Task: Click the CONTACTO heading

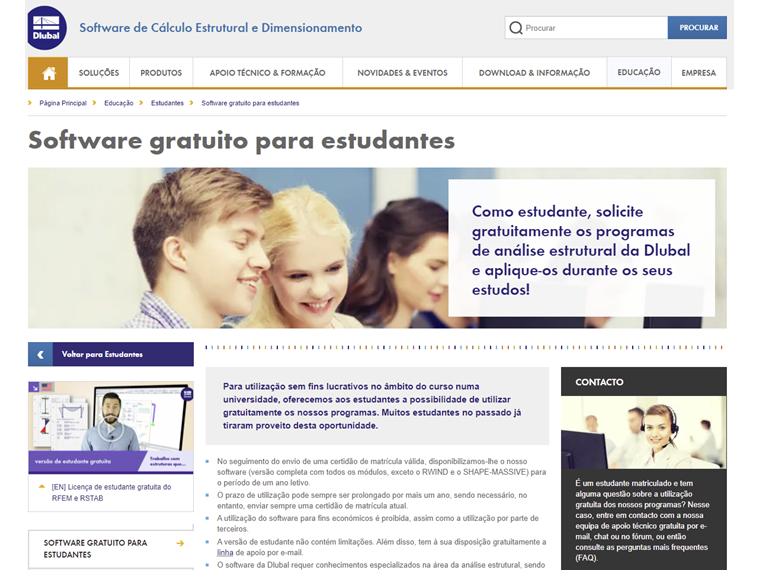Action: [x=600, y=382]
